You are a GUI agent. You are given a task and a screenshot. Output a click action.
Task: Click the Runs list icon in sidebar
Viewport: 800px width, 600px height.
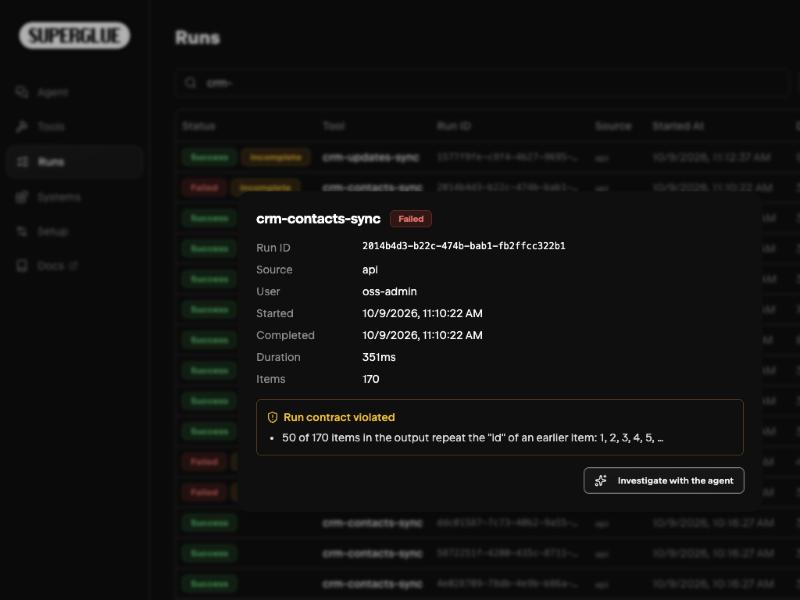coord(22,162)
